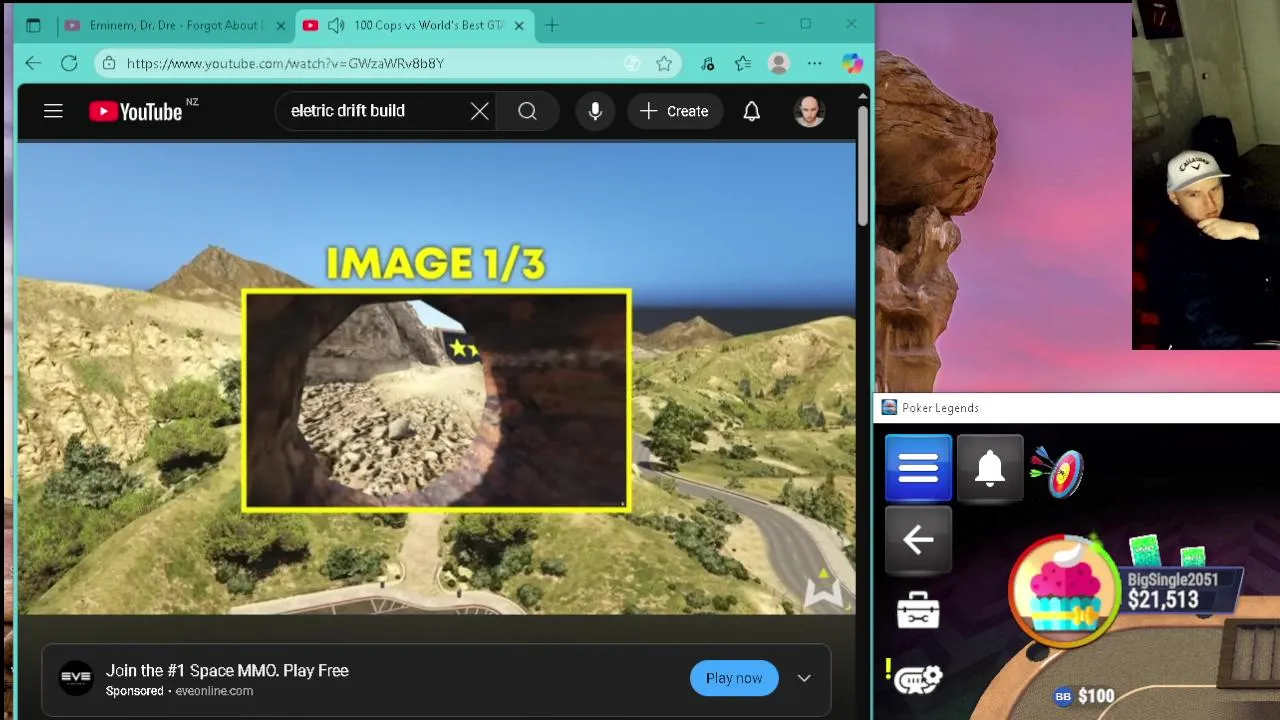
Task: Go to the YouTube home logo
Action: click(x=136, y=111)
